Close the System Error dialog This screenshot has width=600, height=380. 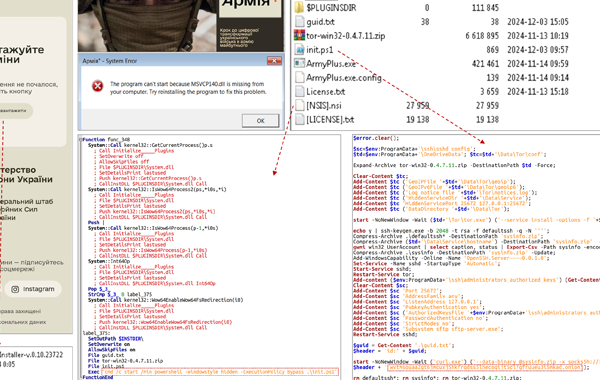point(274,61)
